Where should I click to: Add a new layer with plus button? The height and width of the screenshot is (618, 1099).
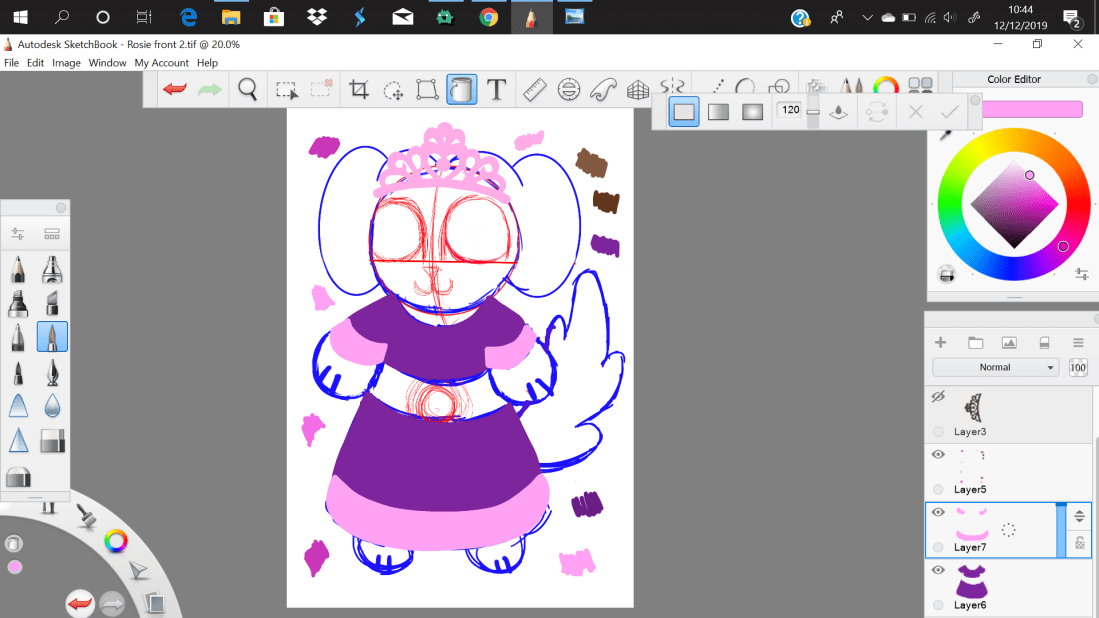pyautogui.click(x=940, y=343)
